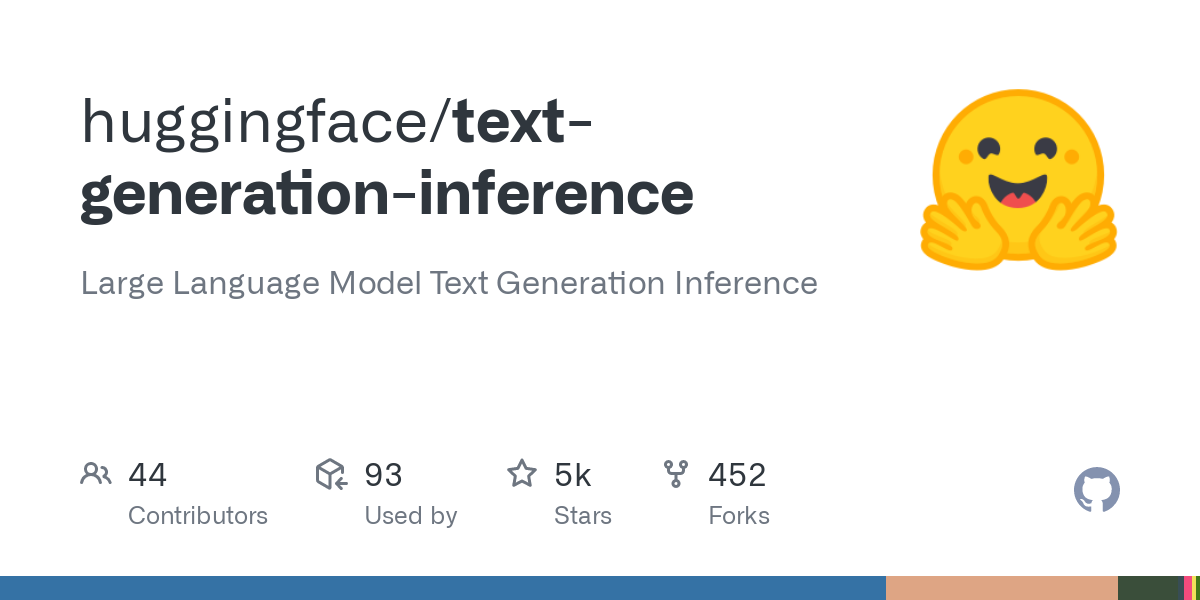
Task: Click the Forks branch icon
Action: 676,474
